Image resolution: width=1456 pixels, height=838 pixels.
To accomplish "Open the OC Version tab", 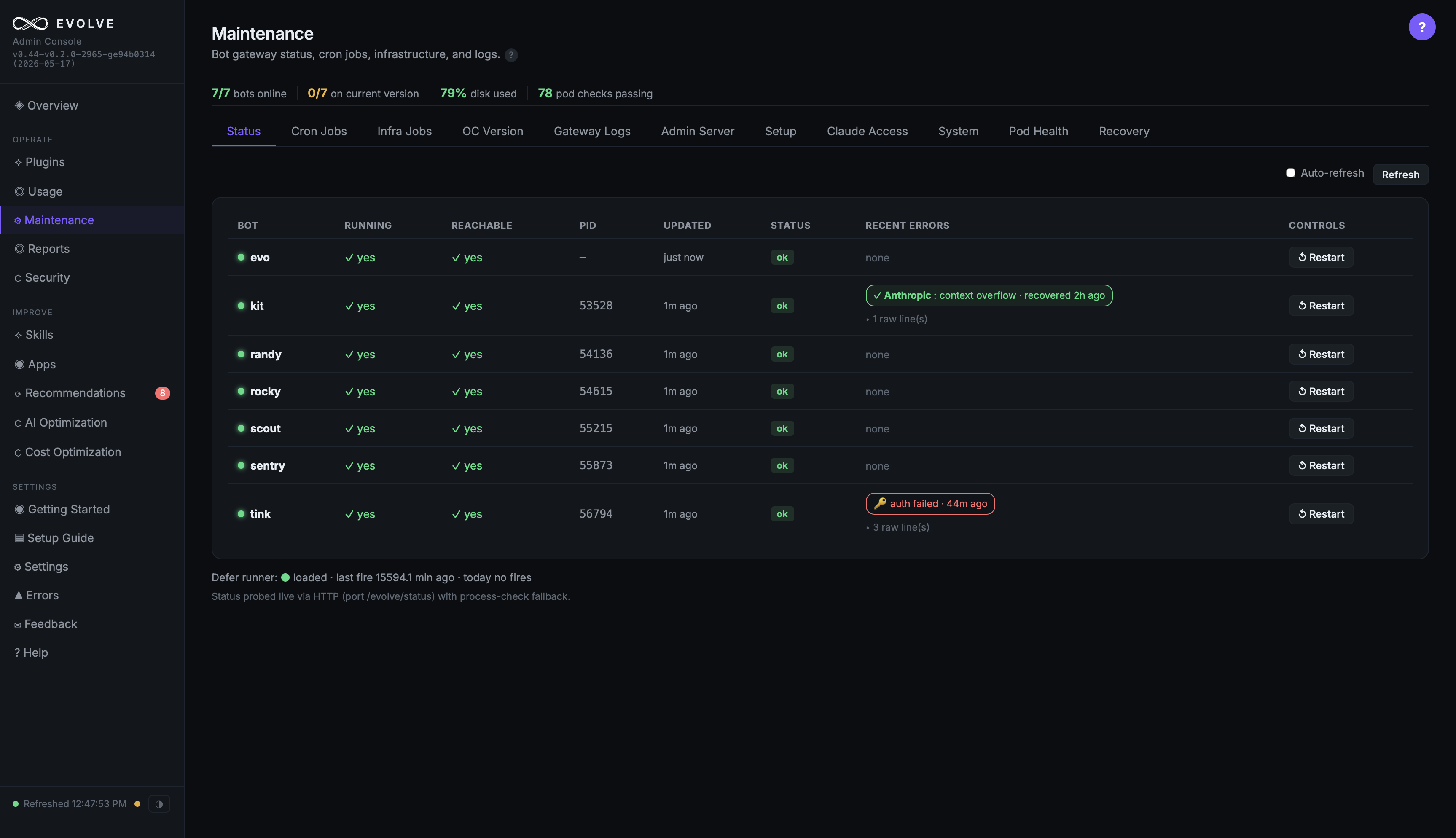I will 493,131.
